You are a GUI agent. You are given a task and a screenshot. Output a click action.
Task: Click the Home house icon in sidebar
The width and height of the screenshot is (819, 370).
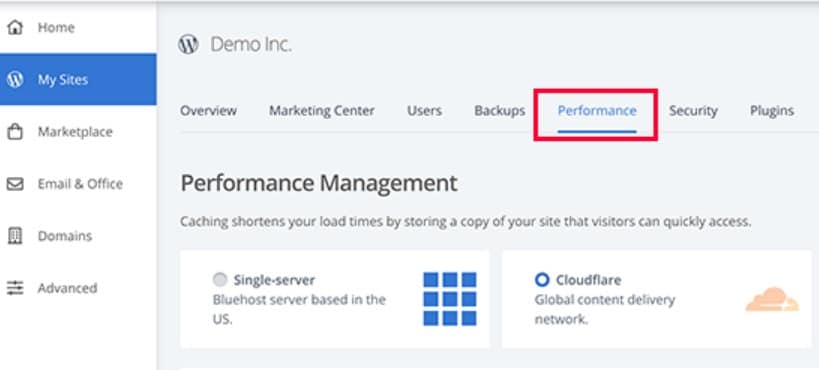click(x=16, y=27)
